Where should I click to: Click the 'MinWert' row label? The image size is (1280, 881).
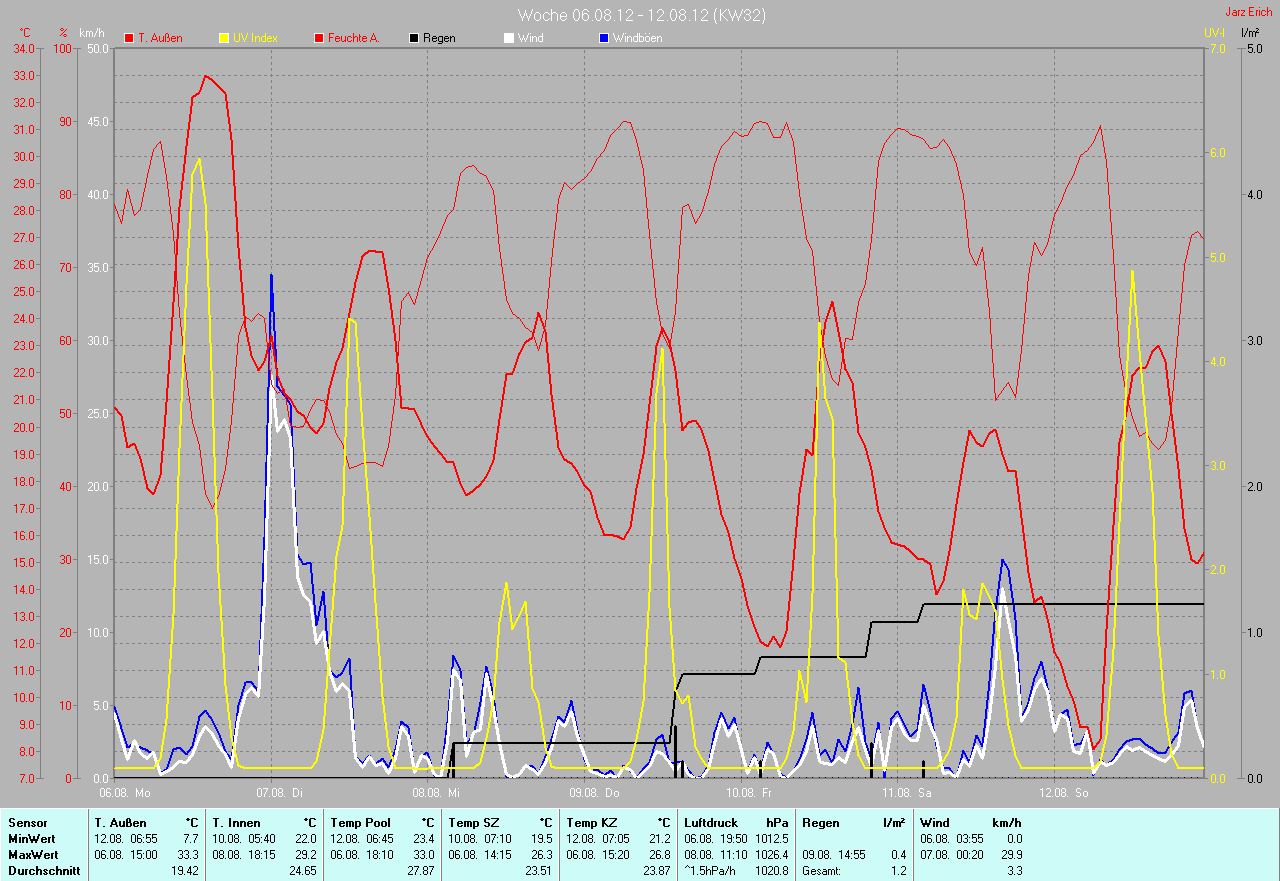(x=30, y=838)
